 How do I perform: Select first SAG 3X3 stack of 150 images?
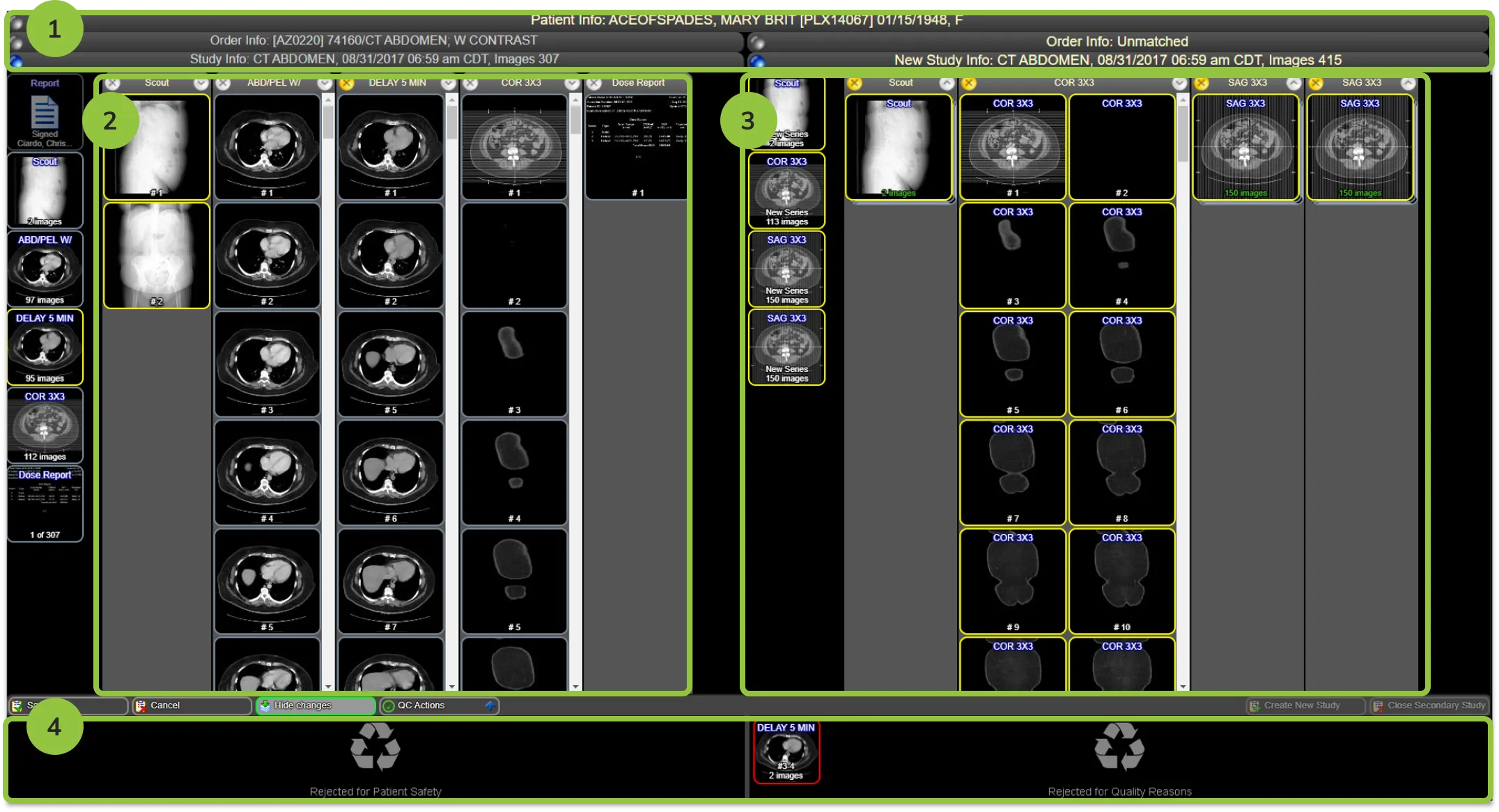(x=1246, y=148)
